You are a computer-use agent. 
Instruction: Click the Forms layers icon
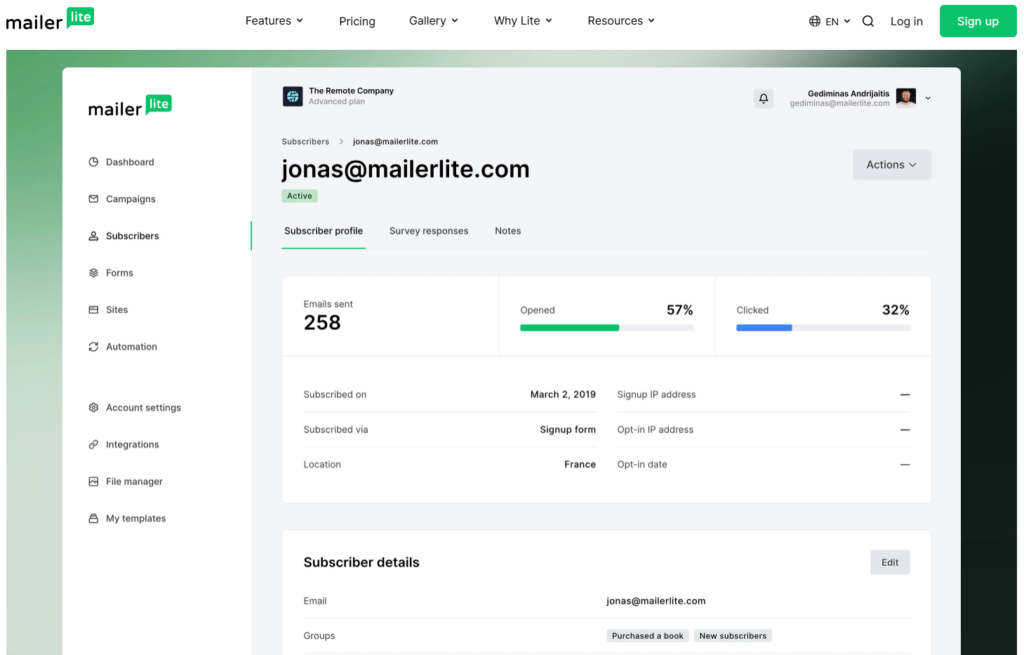tap(93, 272)
